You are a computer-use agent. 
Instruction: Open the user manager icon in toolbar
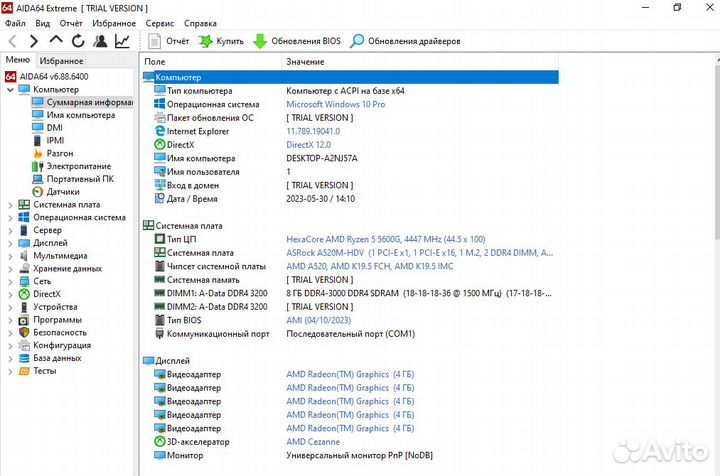coord(100,41)
